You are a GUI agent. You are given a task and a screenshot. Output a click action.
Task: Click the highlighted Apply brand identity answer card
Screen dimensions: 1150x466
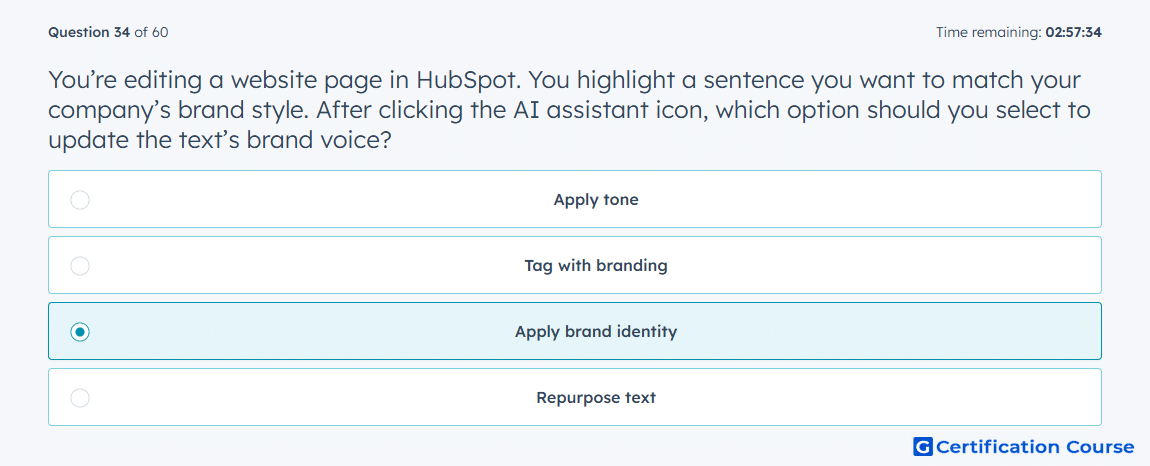(x=575, y=331)
